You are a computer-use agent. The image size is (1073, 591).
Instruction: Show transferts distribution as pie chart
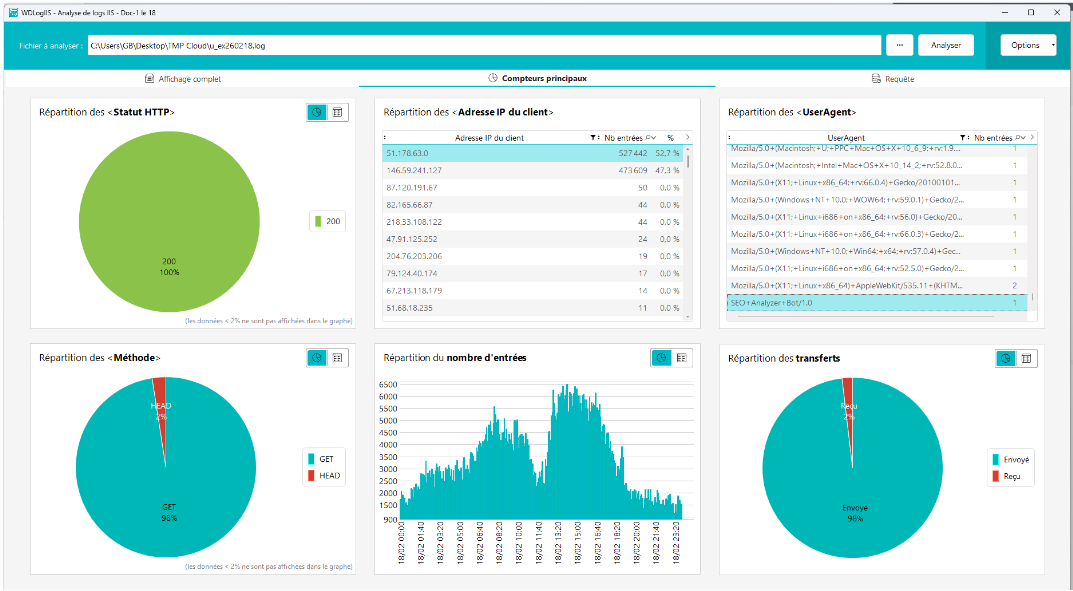click(1005, 358)
